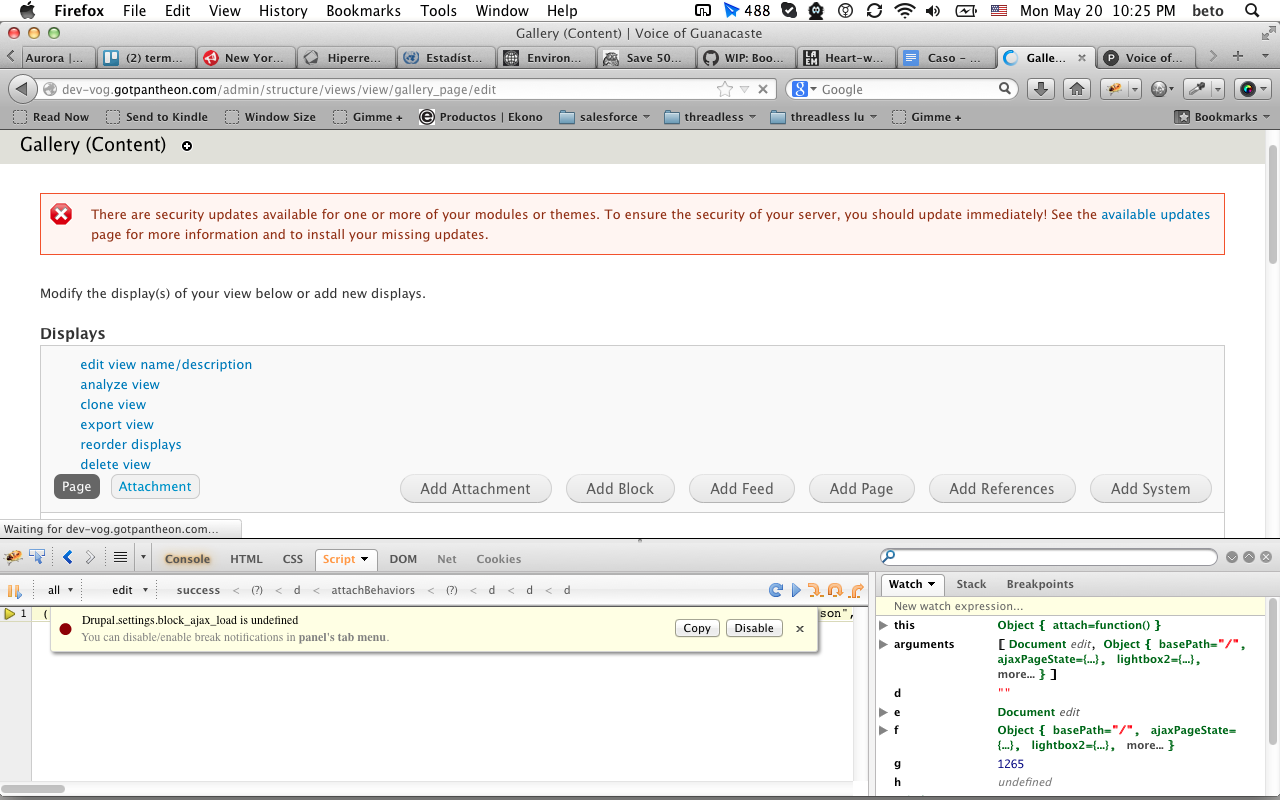
Task: Open the 'all' script type dropdown
Action: tap(60, 590)
